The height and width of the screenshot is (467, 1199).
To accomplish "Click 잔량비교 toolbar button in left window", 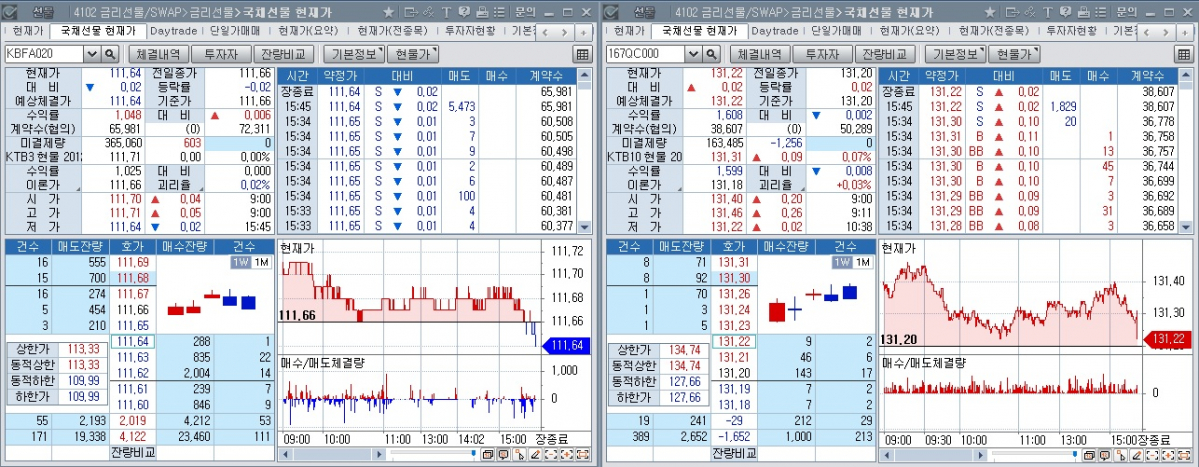I will 284,54.
